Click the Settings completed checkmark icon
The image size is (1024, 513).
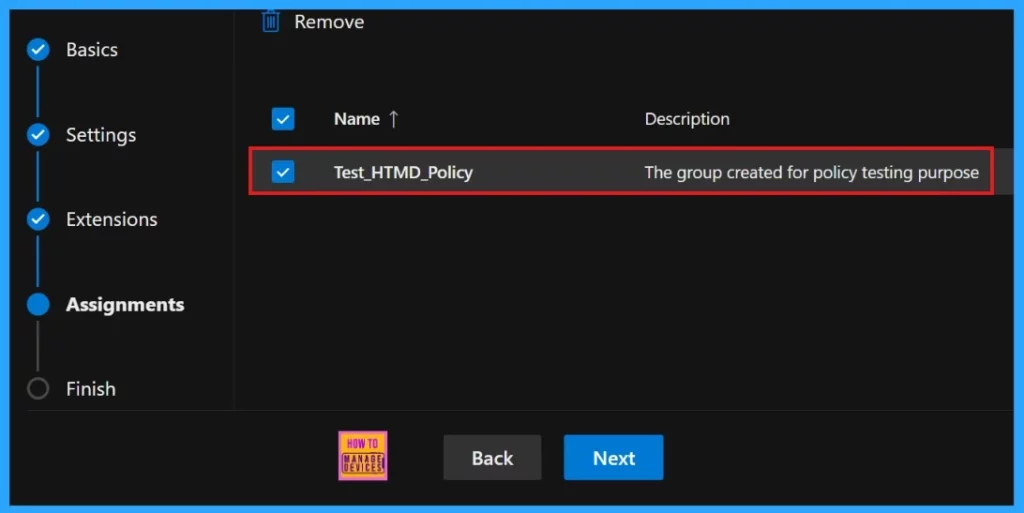tap(38, 134)
